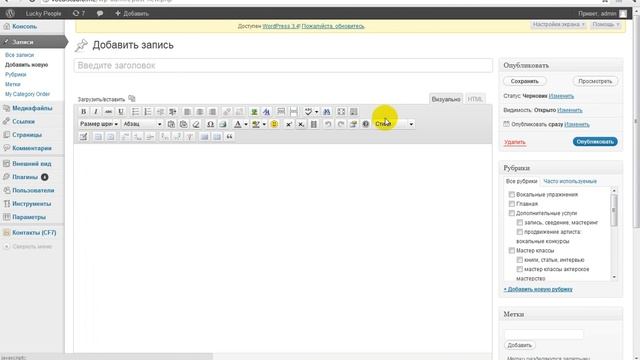Viewport: 640px width, 360px height.
Task: Open spellchecker language dropdown arrow
Action: click(x=316, y=111)
